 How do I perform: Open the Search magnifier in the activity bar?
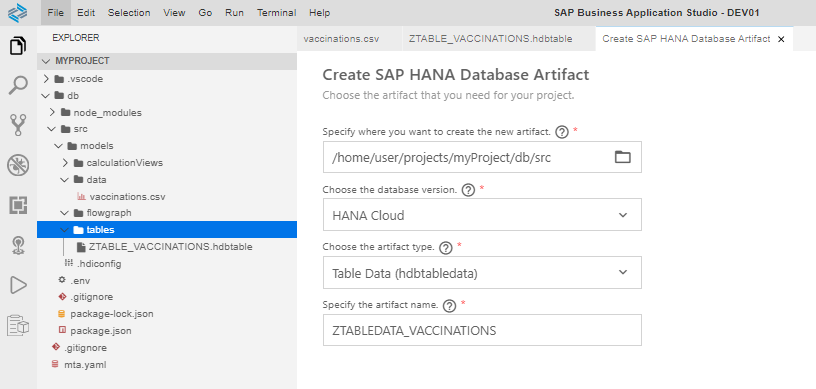[x=18, y=85]
